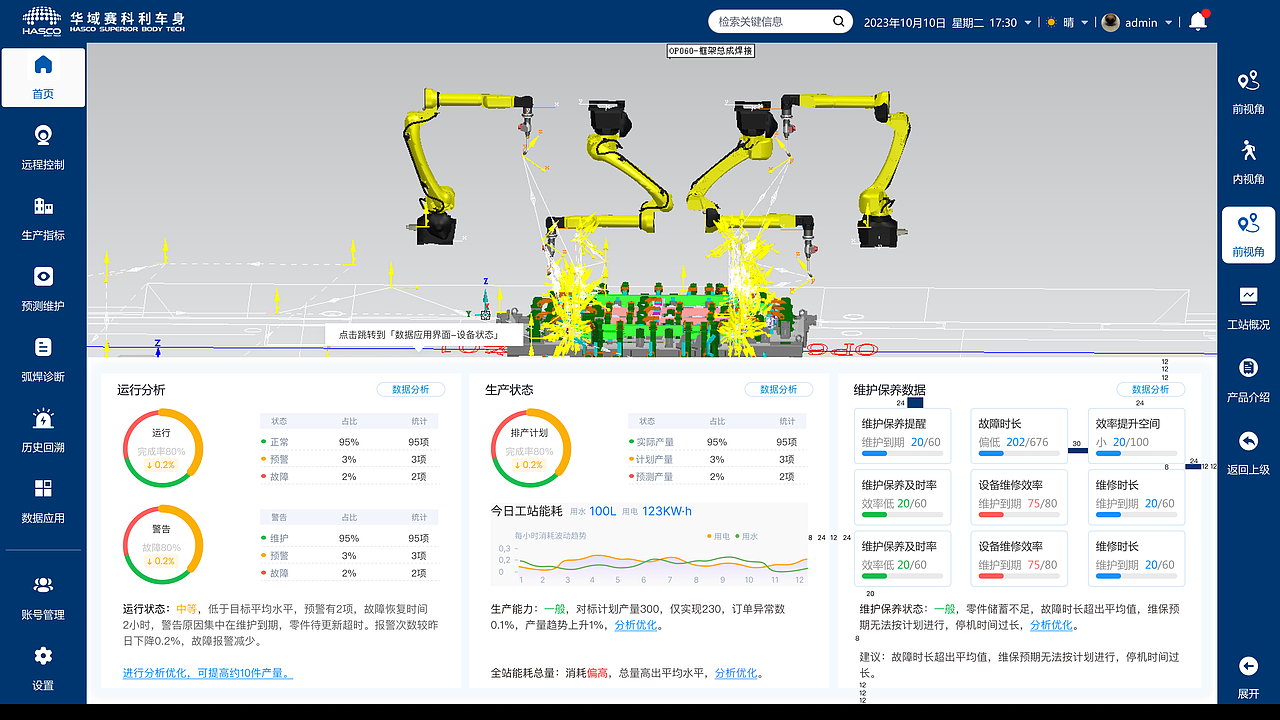Click the 故障时长 card
Image resolution: width=1280 pixels, height=720 pixels.
pyautogui.click(x=1018, y=435)
